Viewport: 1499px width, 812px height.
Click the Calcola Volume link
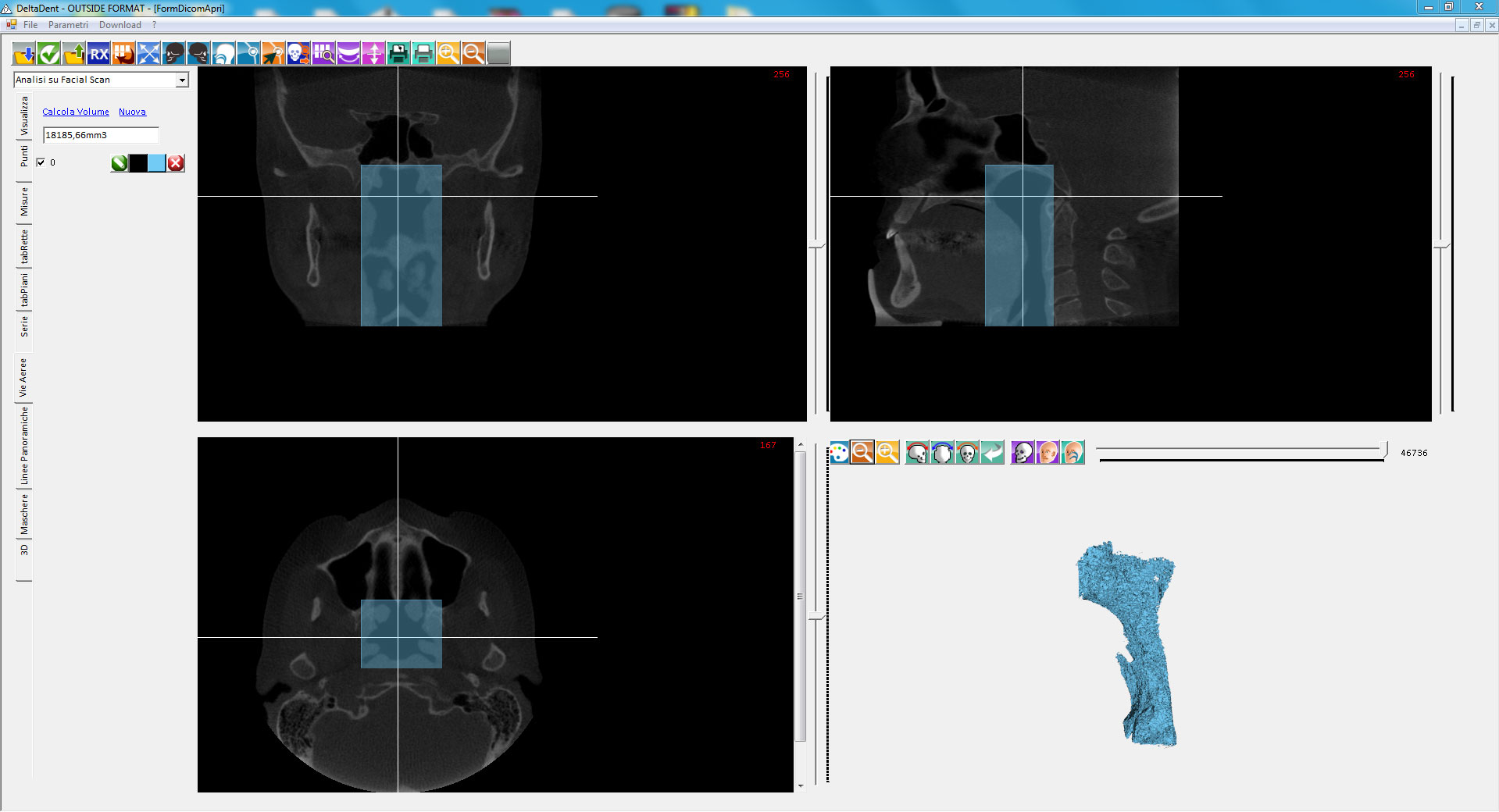[x=76, y=112]
